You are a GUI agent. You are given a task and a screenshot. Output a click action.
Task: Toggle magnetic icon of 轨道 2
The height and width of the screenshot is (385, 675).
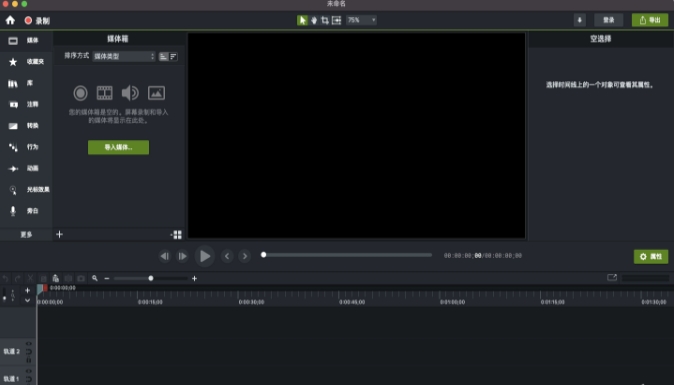pos(29,352)
